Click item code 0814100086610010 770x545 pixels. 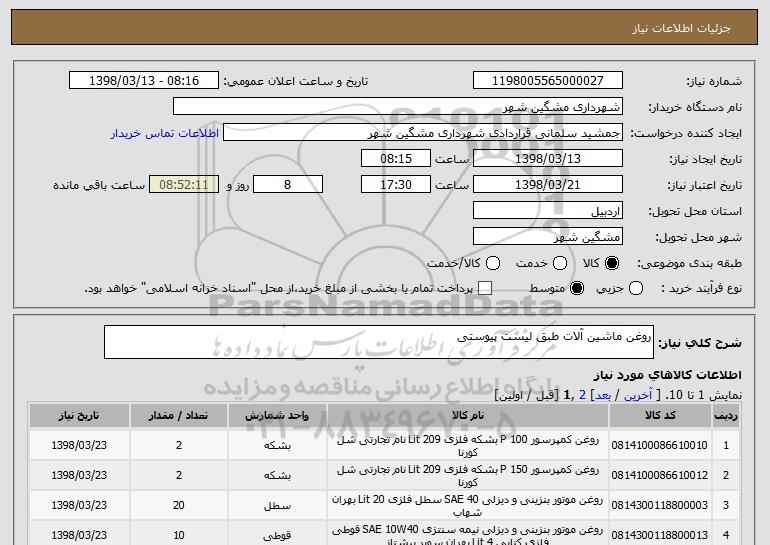pos(660,445)
